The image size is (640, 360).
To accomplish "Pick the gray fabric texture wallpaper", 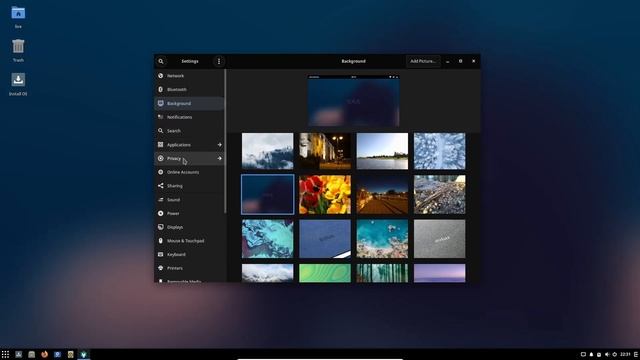I will point(440,239).
